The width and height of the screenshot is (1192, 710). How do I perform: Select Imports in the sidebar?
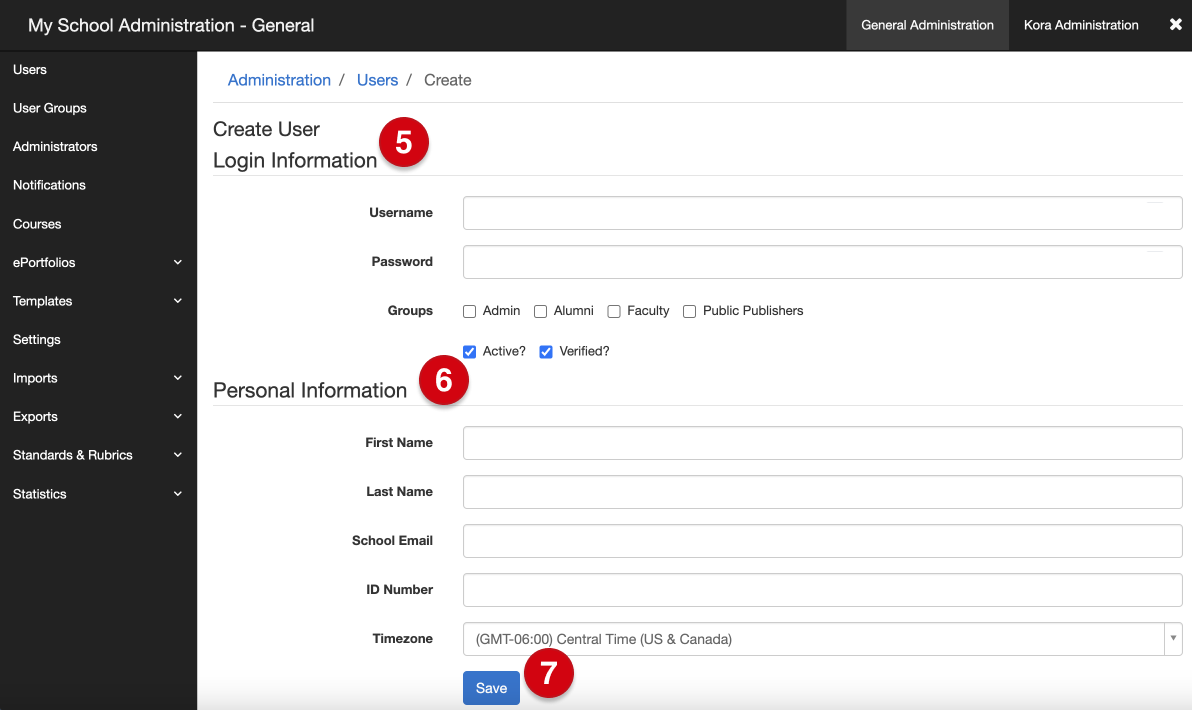pos(35,378)
